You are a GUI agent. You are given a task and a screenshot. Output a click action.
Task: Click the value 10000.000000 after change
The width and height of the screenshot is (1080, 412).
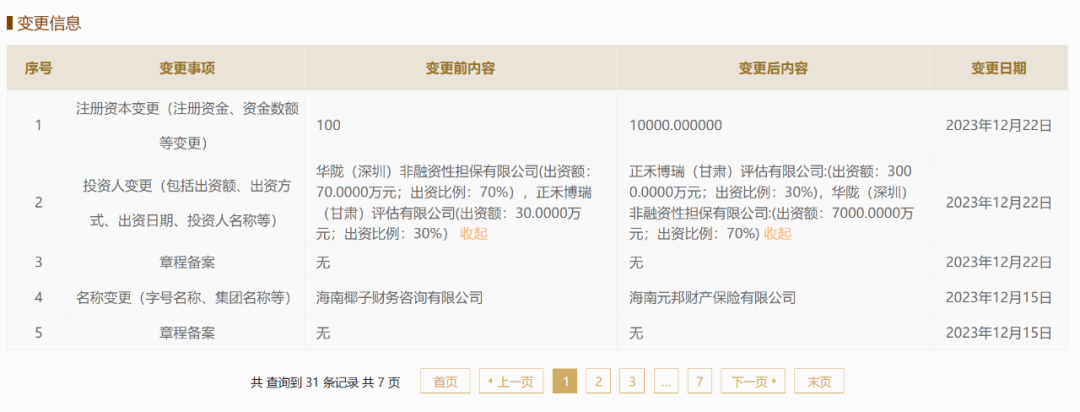676,126
